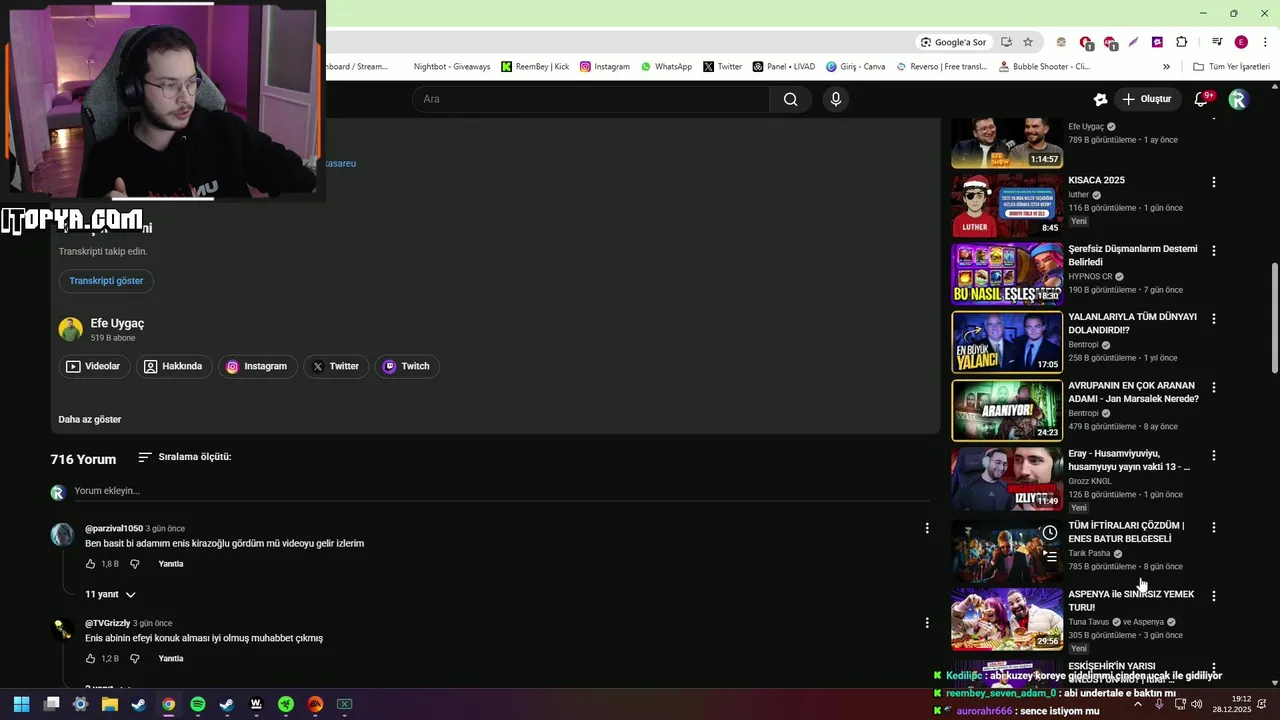
Task: Open Efe Uygaç's Twitter link
Action: click(x=335, y=366)
